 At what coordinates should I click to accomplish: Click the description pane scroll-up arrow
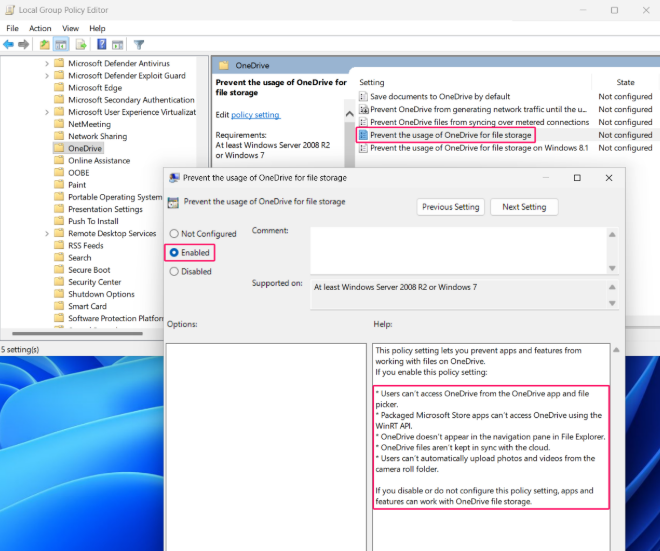(349, 114)
